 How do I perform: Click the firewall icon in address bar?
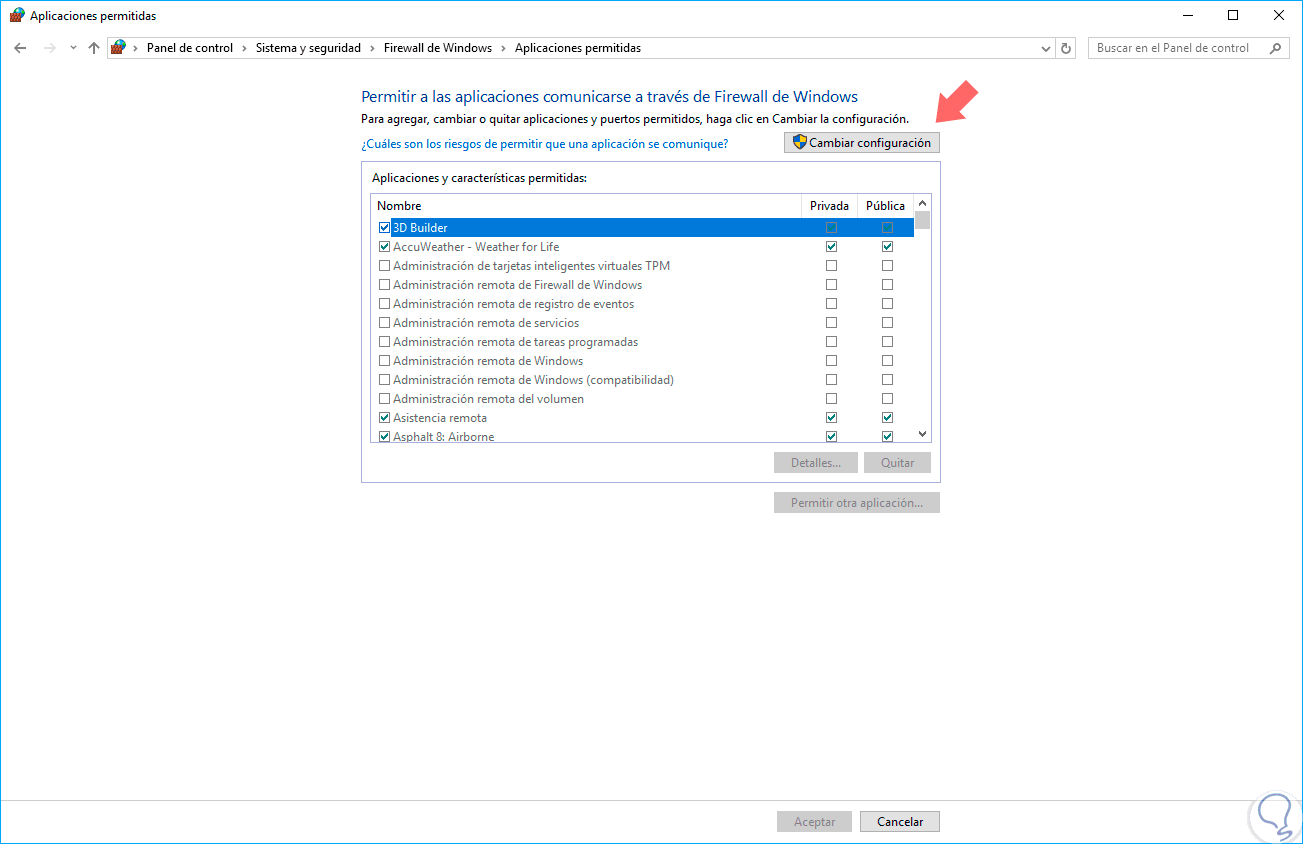tap(119, 48)
